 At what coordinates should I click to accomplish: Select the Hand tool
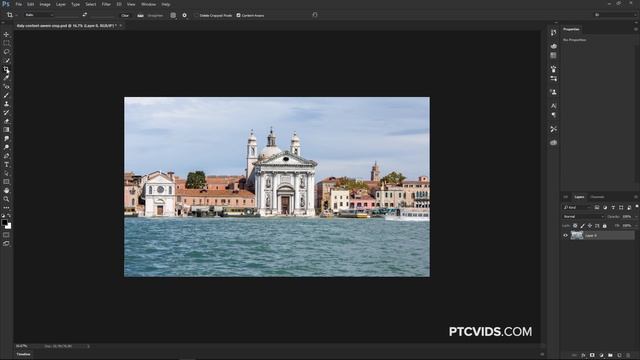6,191
